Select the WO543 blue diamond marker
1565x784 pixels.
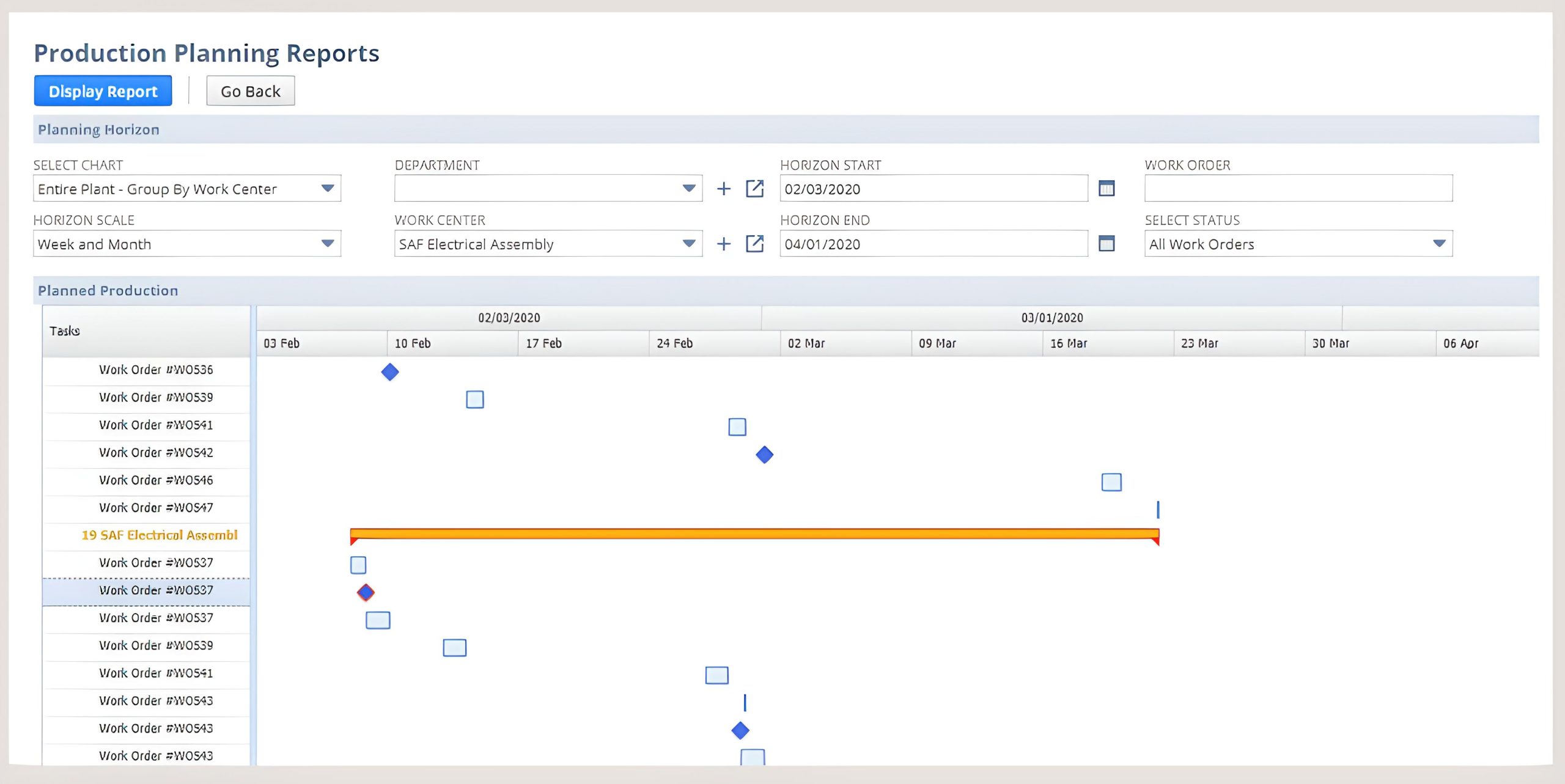click(x=740, y=730)
